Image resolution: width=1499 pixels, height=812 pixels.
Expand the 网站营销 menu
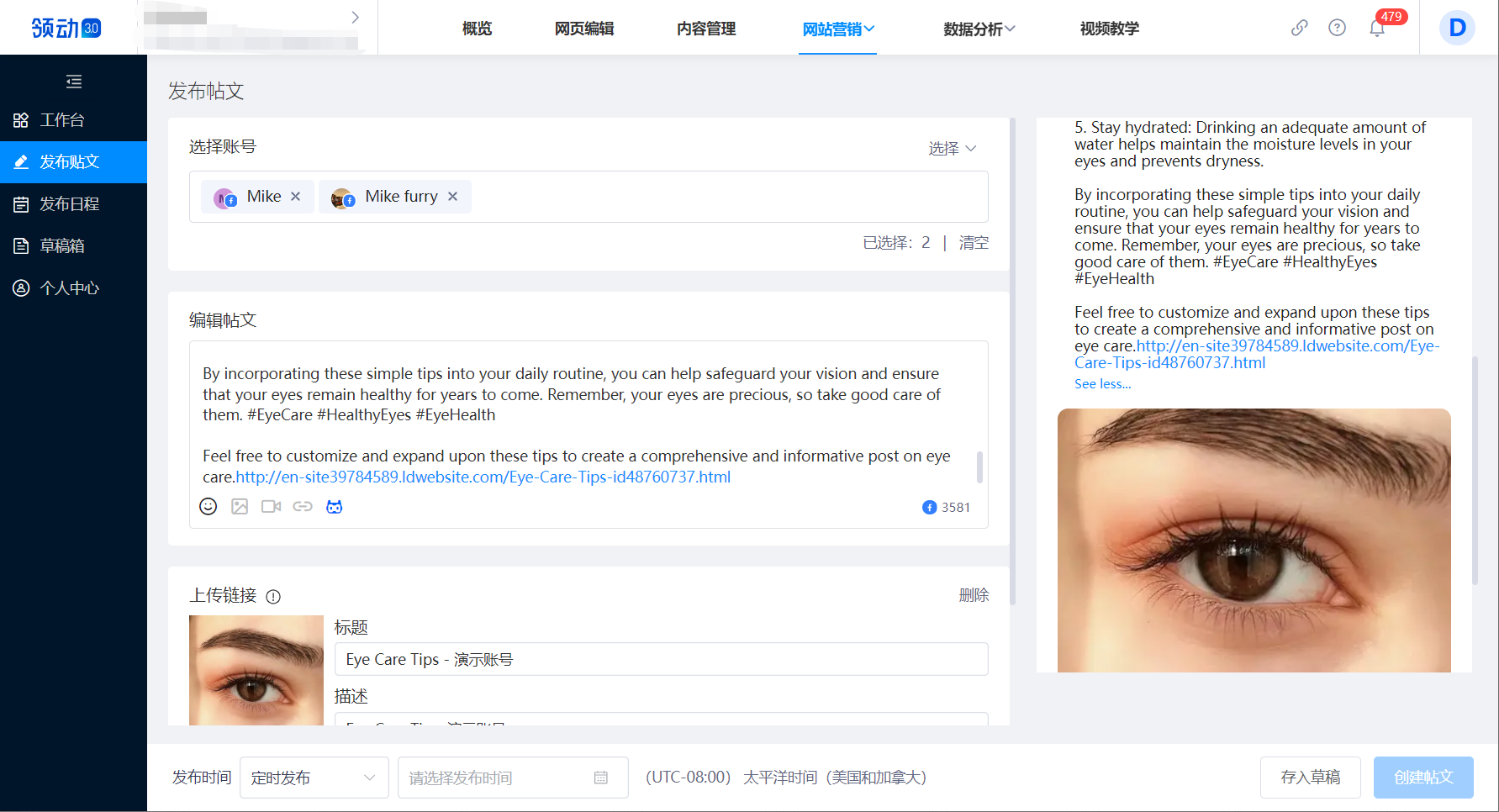coord(837,29)
